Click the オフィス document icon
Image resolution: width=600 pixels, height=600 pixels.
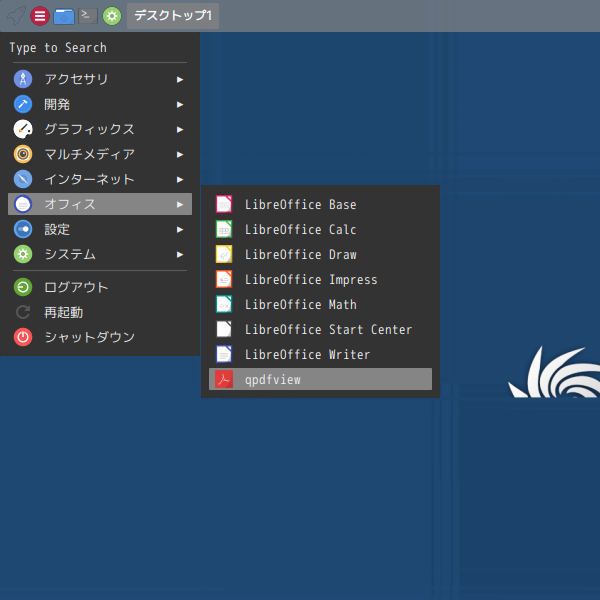23,204
